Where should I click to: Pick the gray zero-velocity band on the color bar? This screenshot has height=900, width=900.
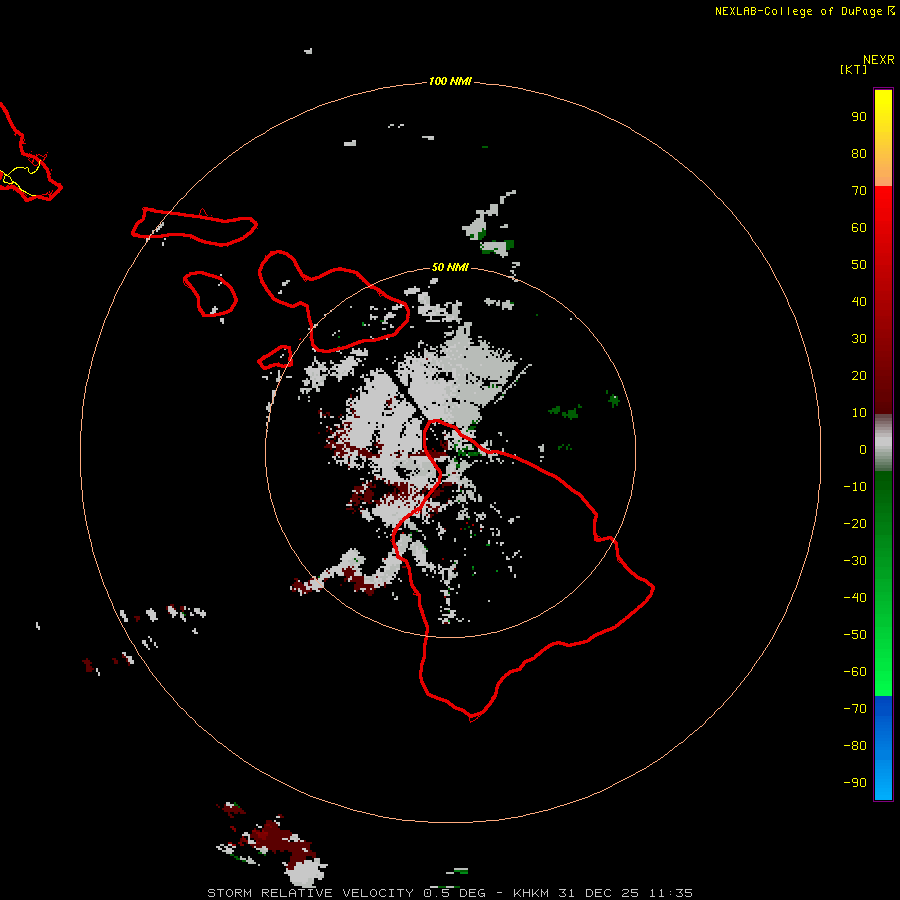pos(883,443)
